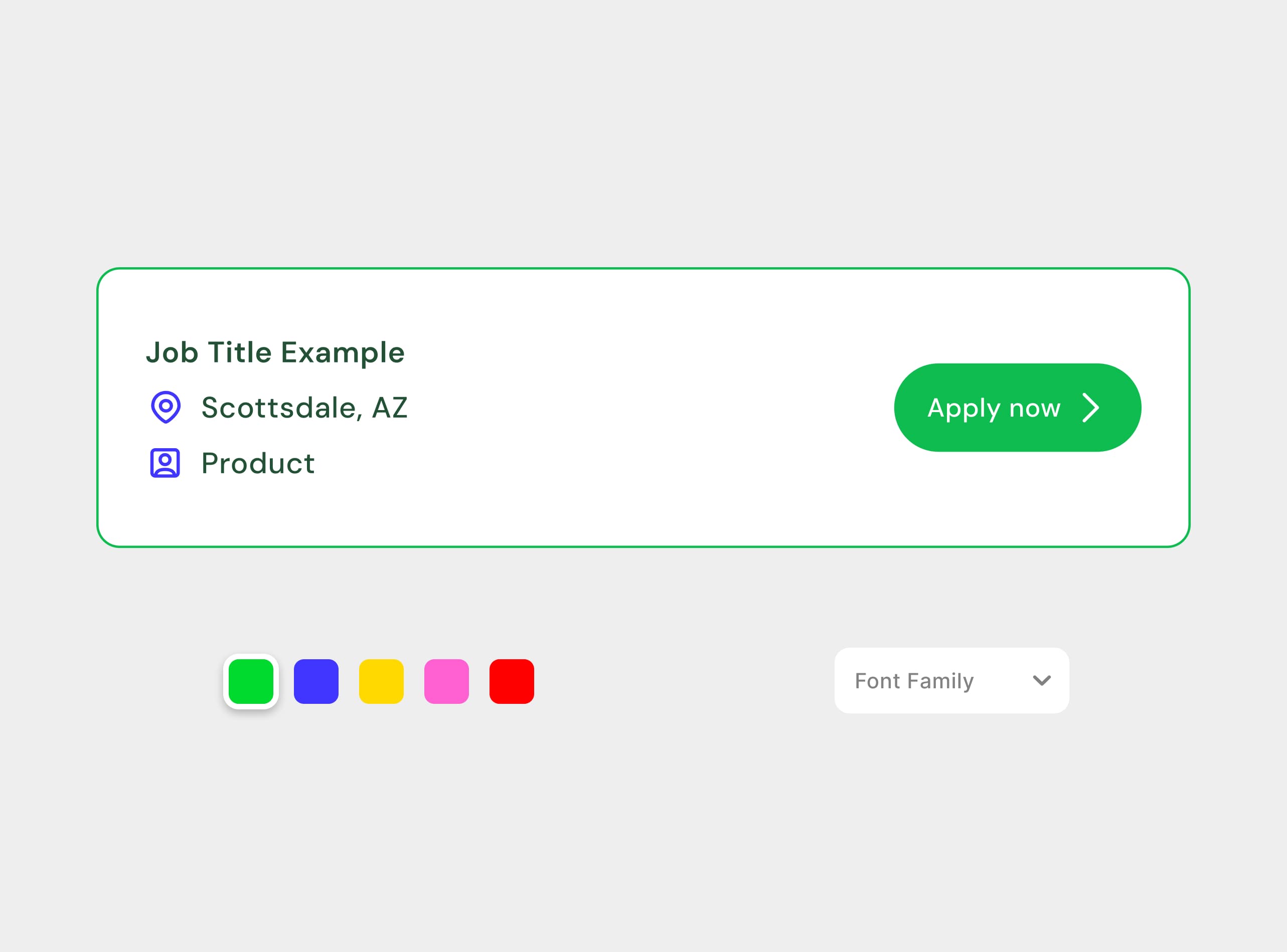1287x952 pixels.
Task: Click the Scottsdale, AZ location text
Action: click(x=304, y=408)
